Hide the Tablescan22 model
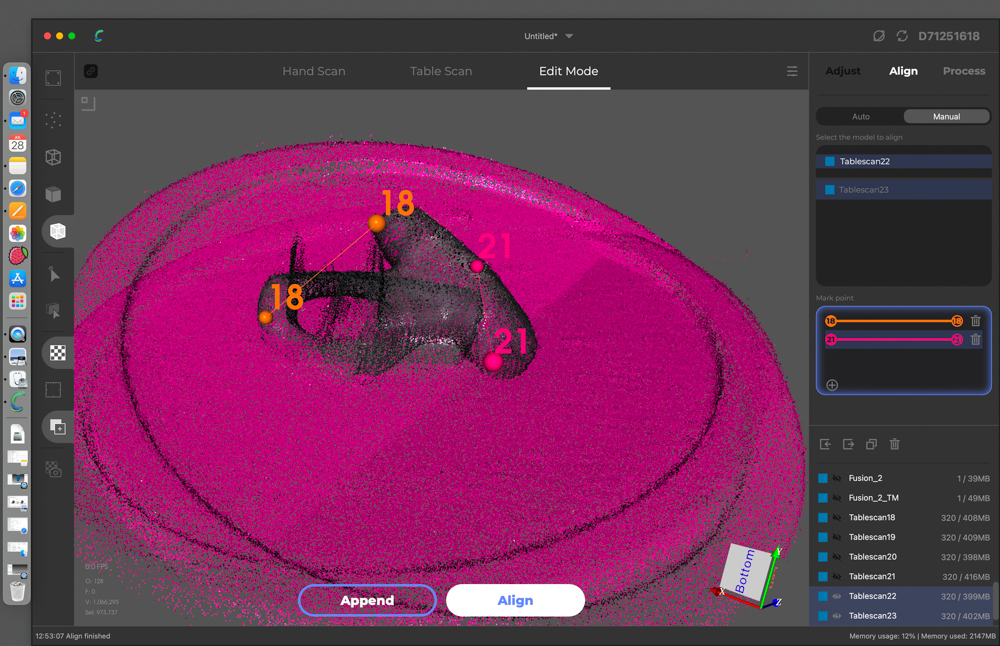1000x646 pixels. [837, 596]
